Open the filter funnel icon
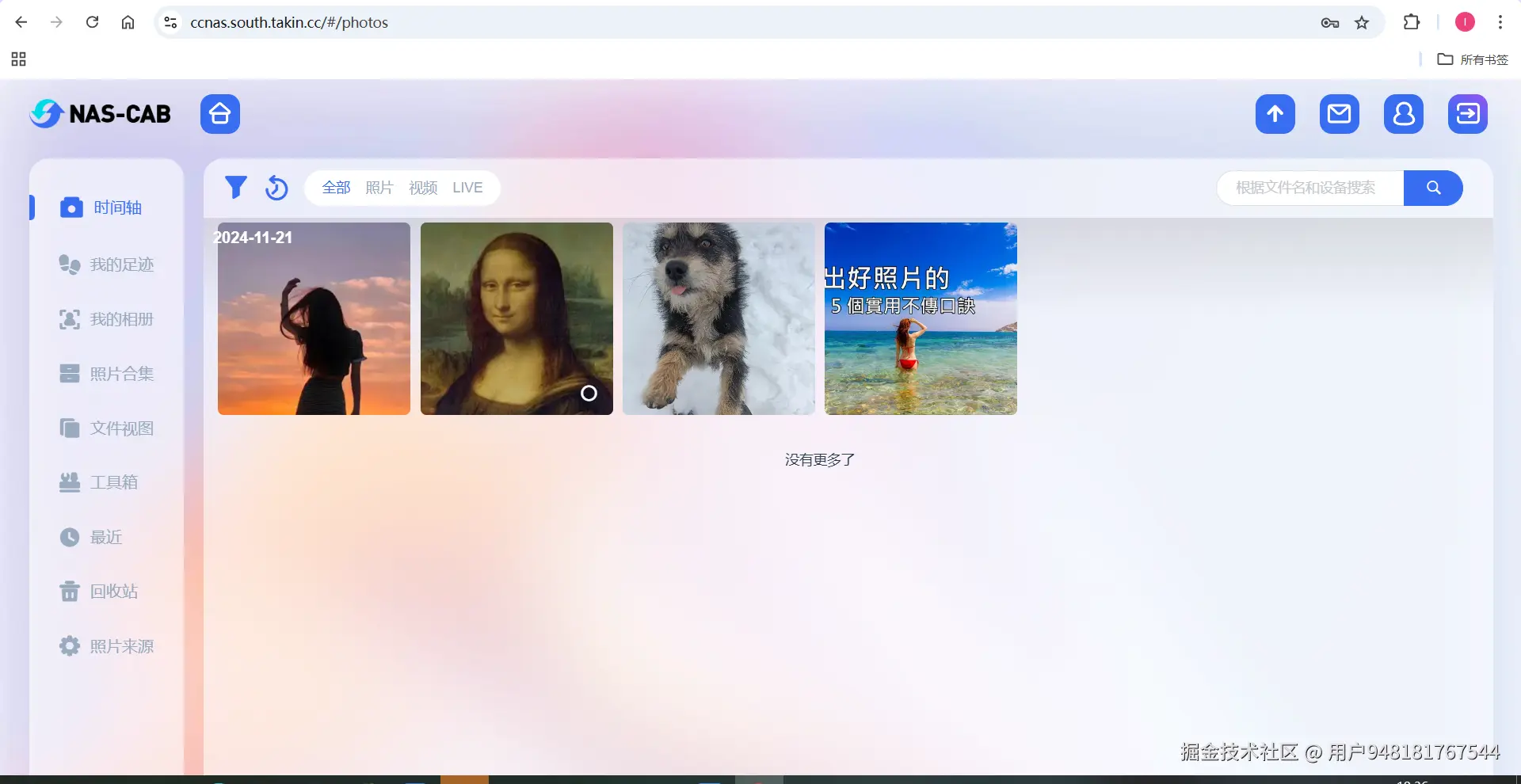 tap(236, 188)
